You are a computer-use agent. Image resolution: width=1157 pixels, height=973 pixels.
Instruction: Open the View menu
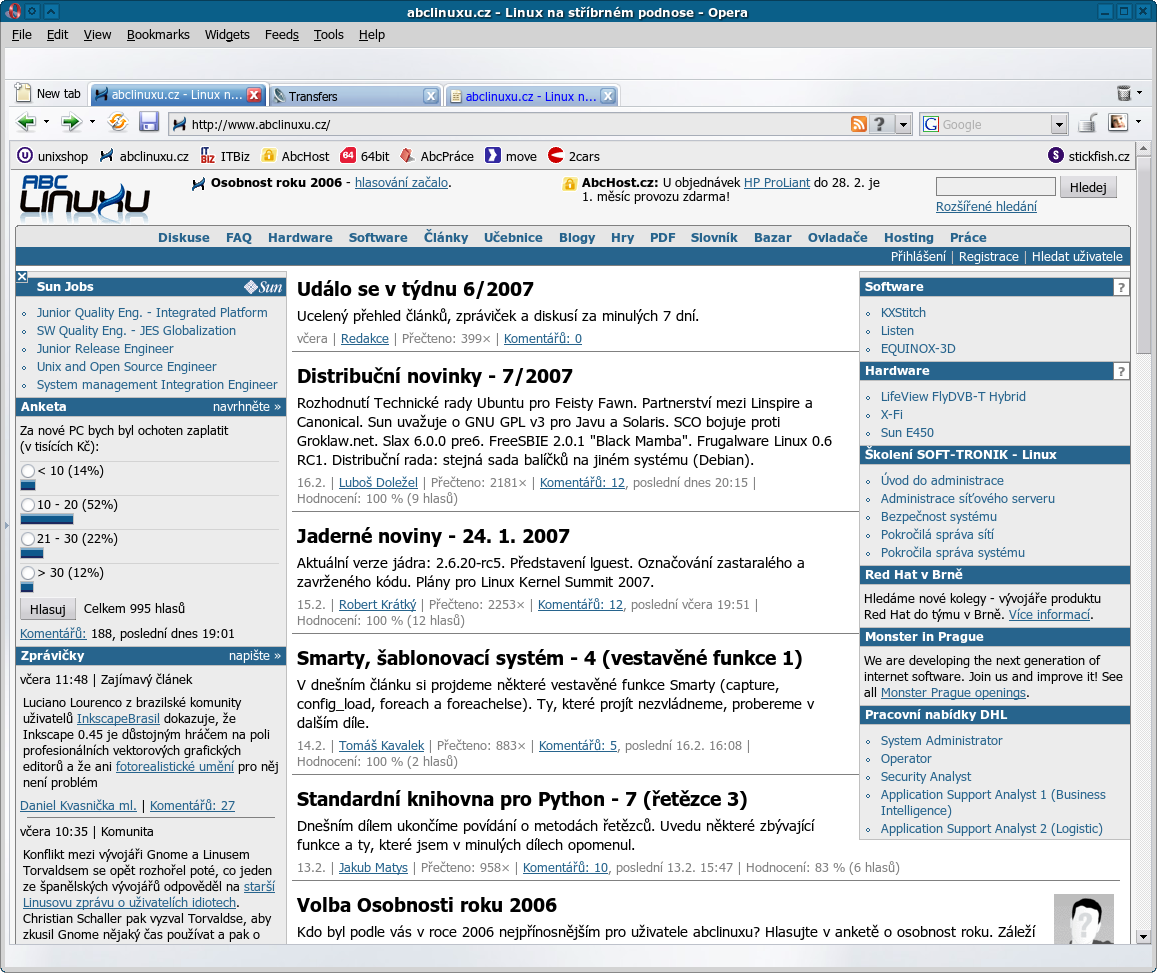click(x=97, y=35)
